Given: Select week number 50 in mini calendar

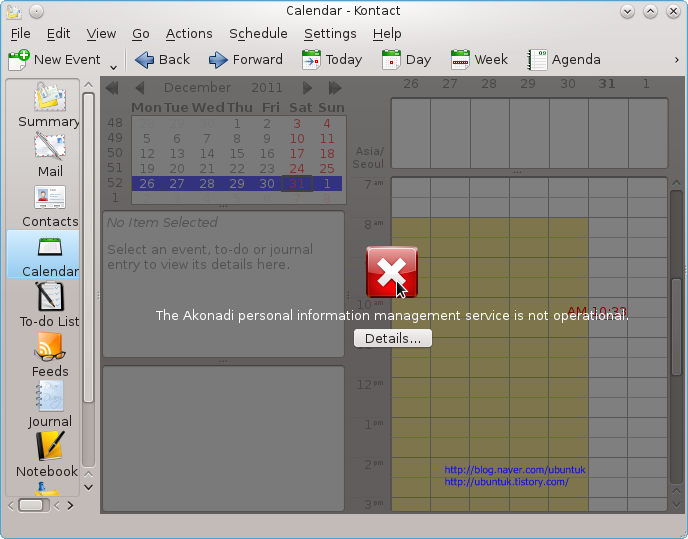Looking at the screenshot, I should coord(115,153).
